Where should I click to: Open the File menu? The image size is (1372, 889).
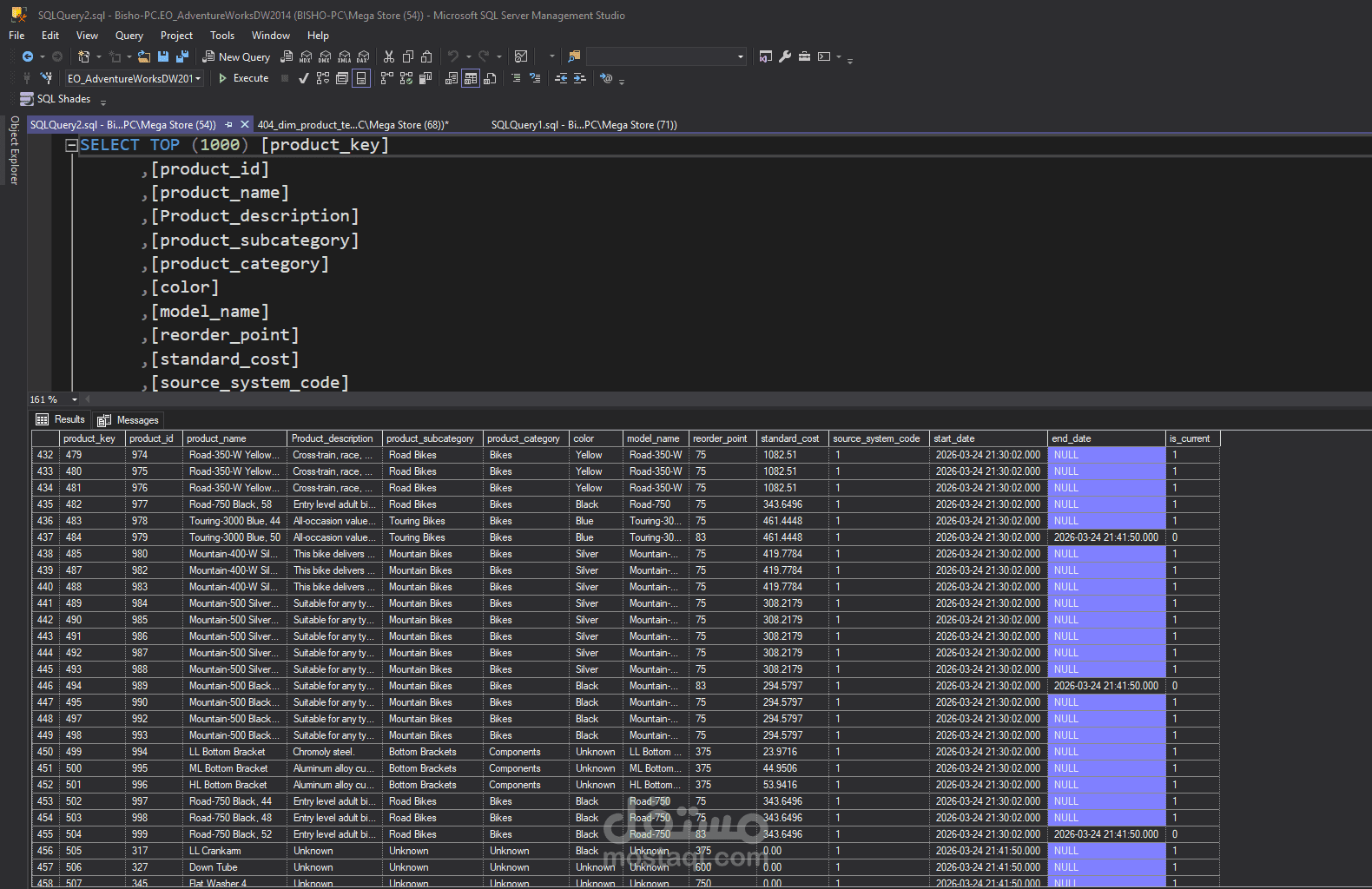[x=16, y=36]
